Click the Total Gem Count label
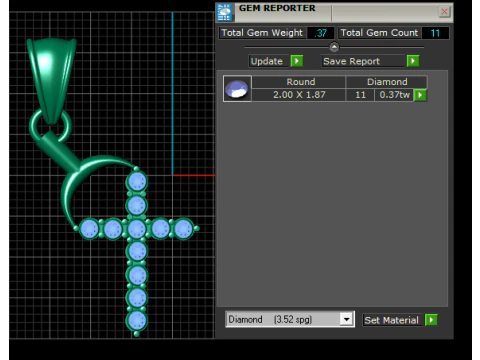The width and height of the screenshot is (480, 360). pyautogui.click(x=379, y=33)
